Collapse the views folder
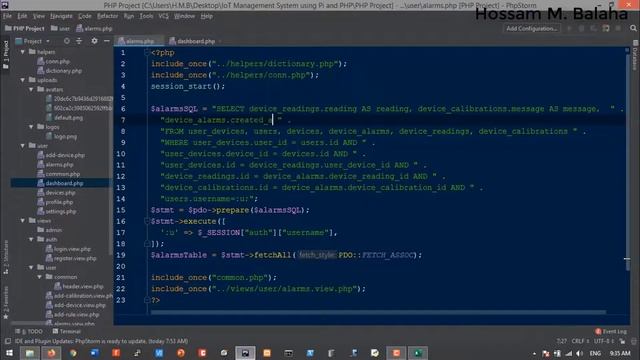 click(23, 221)
